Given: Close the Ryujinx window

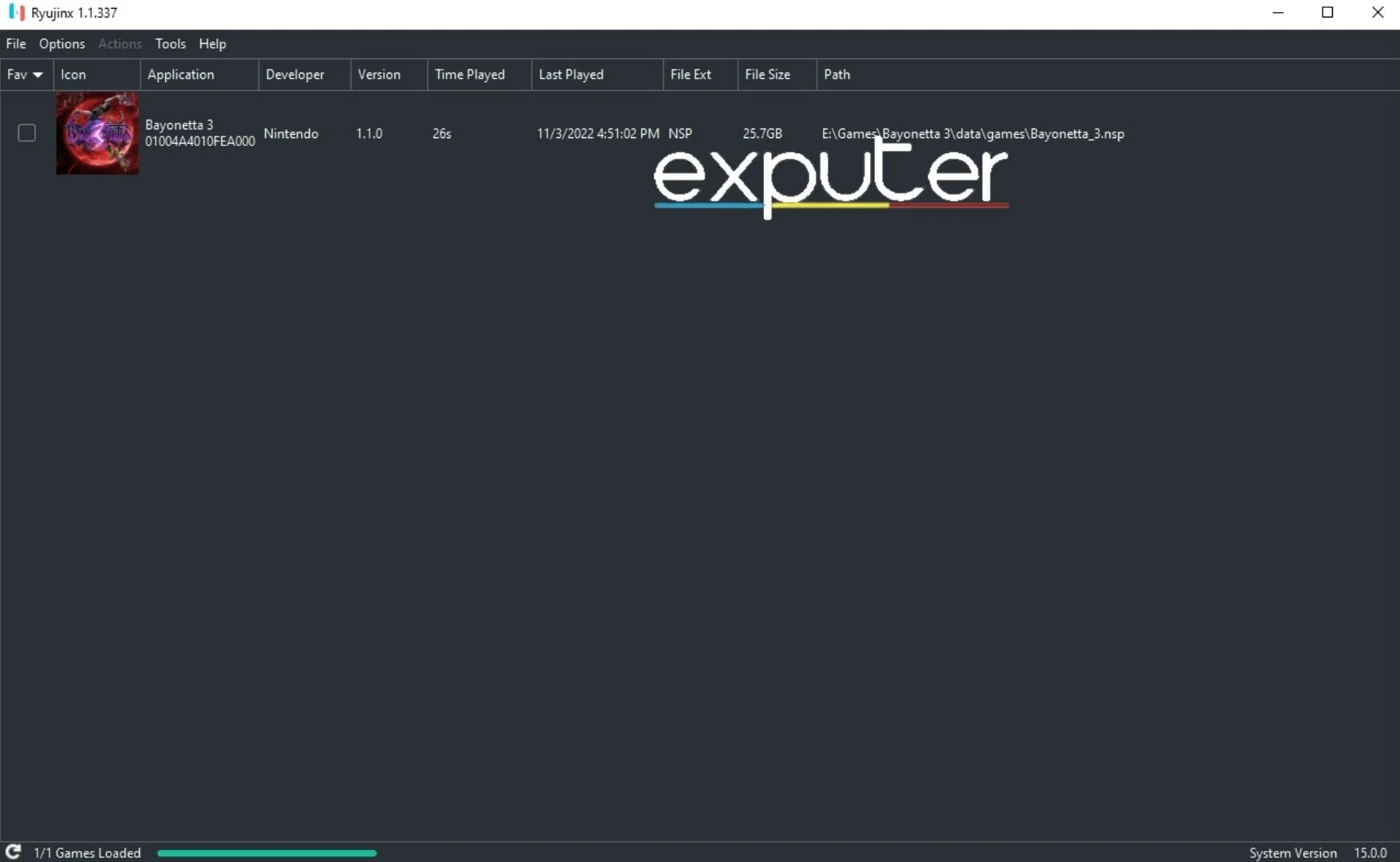Looking at the screenshot, I should [1377, 13].
